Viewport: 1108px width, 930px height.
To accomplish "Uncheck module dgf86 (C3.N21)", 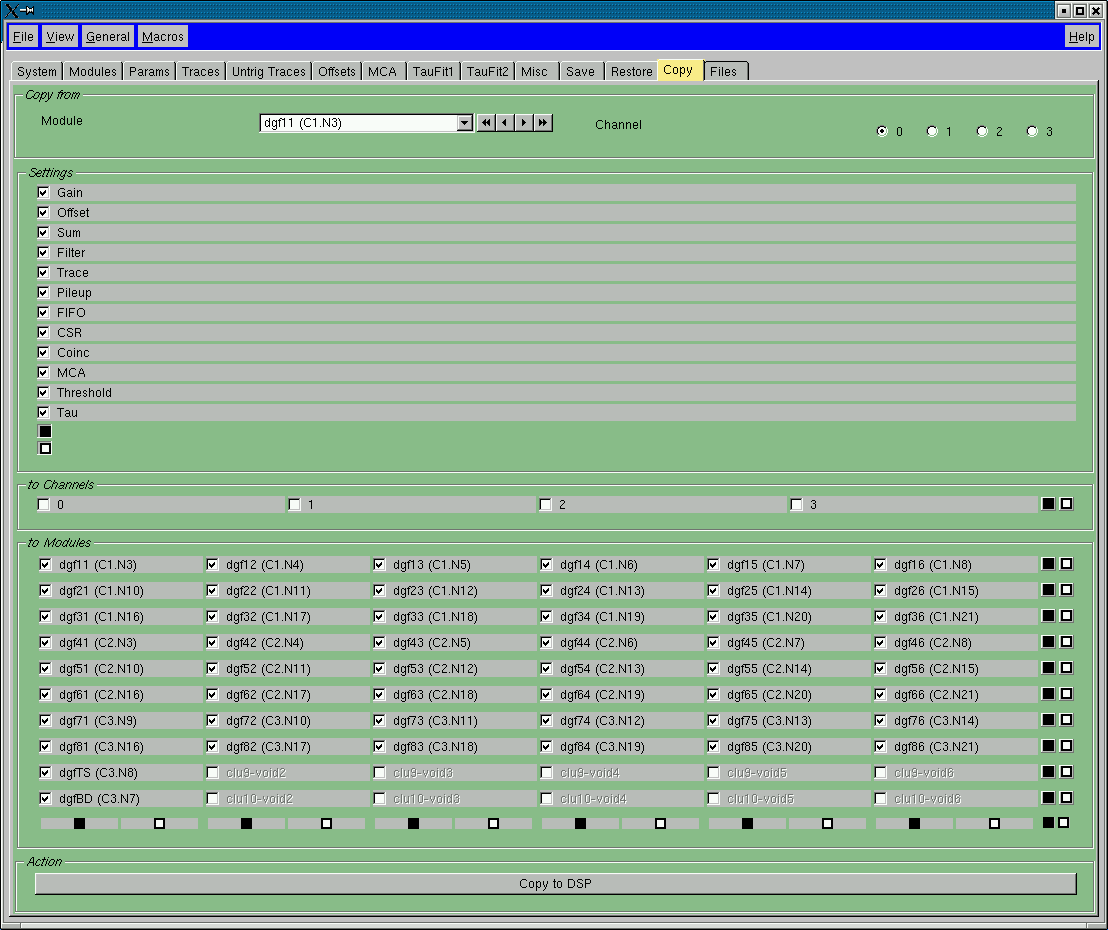I will pyautogui.click(x=880, y=746).
